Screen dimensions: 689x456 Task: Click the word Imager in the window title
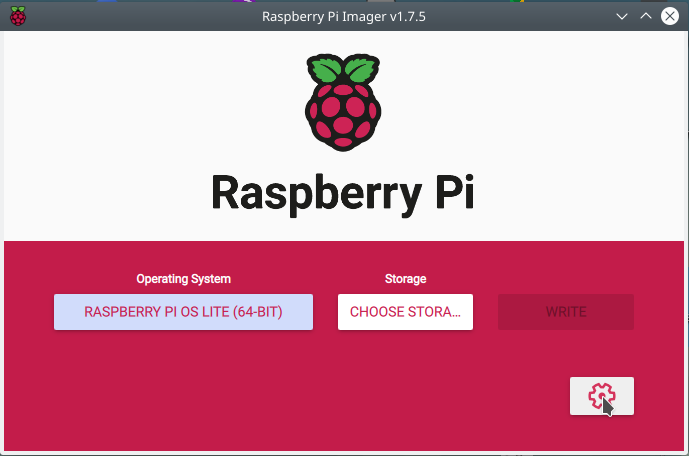coord(364,17)
